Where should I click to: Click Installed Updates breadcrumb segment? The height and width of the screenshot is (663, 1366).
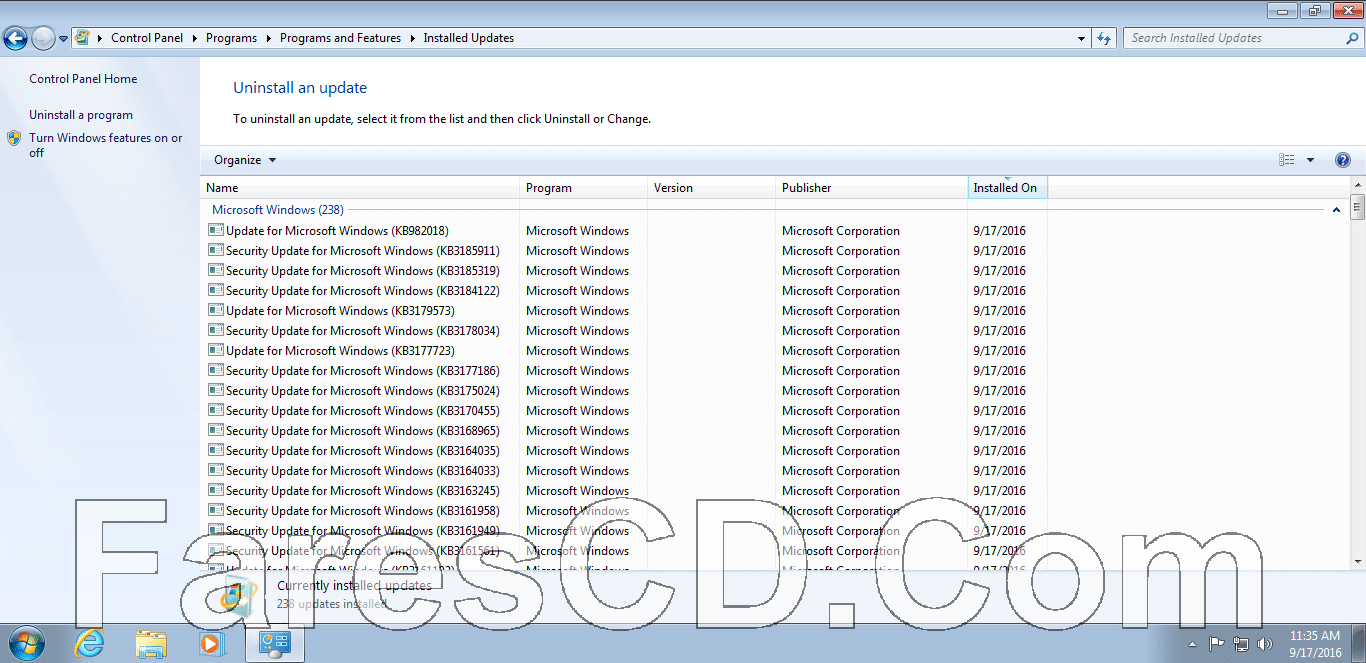coord(468,38)
